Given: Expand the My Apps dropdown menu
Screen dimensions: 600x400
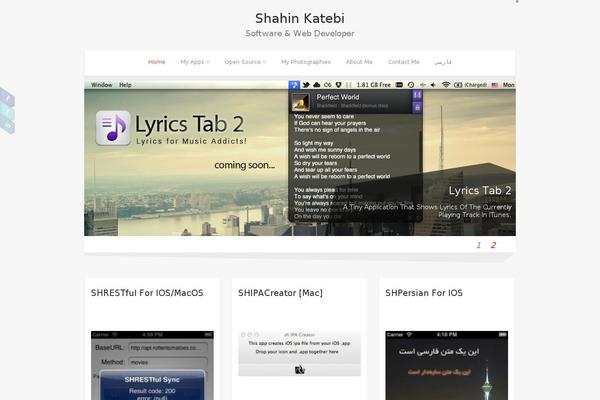Looking at the screenshot, I should click(x=195, y=62).
